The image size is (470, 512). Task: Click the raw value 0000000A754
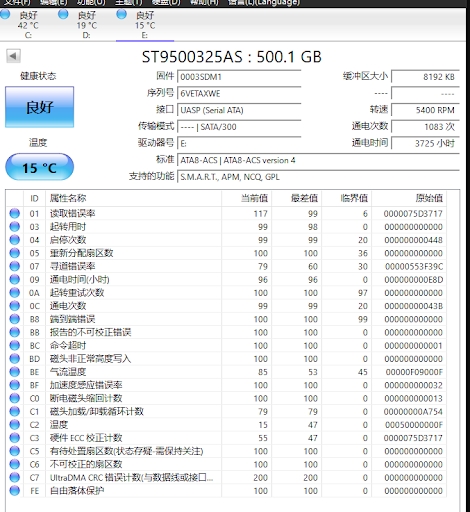click(x=413, y=411)
